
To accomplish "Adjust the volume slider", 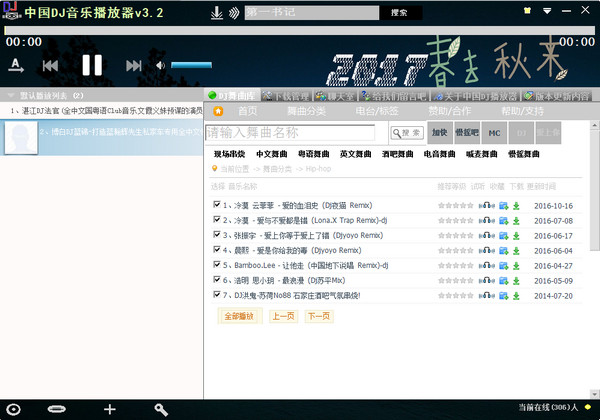I will pos(190,66).
